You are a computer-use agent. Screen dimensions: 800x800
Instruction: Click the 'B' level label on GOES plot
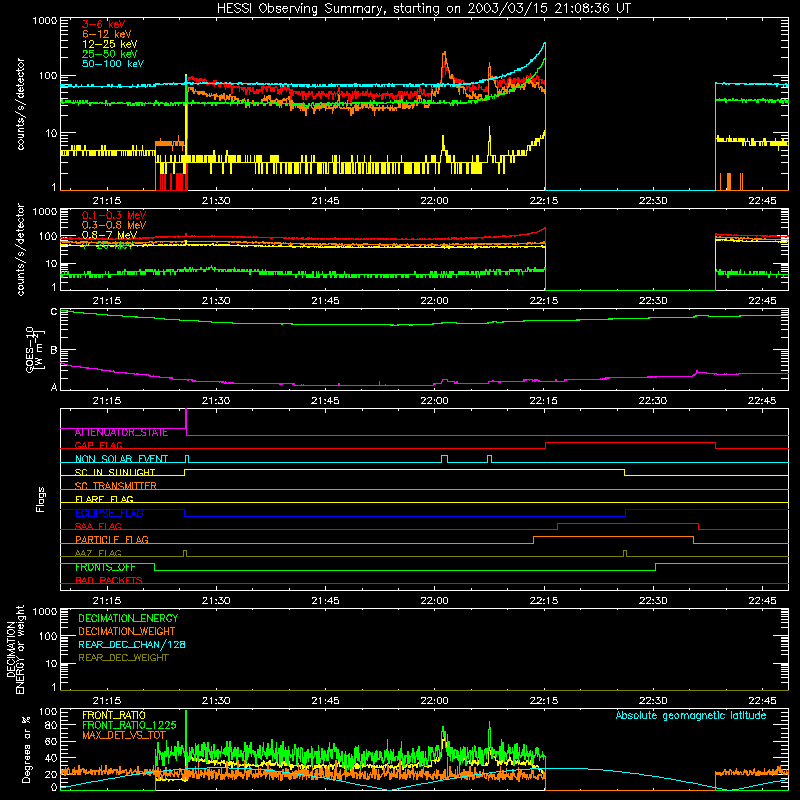point(54,350)
